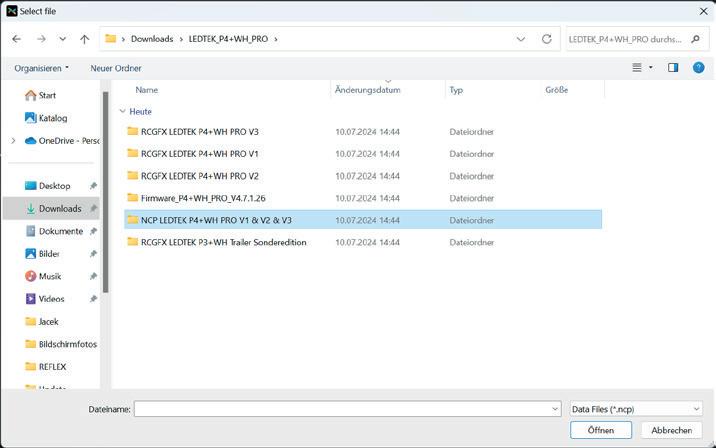Screen dimensions: 716x448
Task: Open Katalog in the navigation pane
Action: [x=46, y=118]
